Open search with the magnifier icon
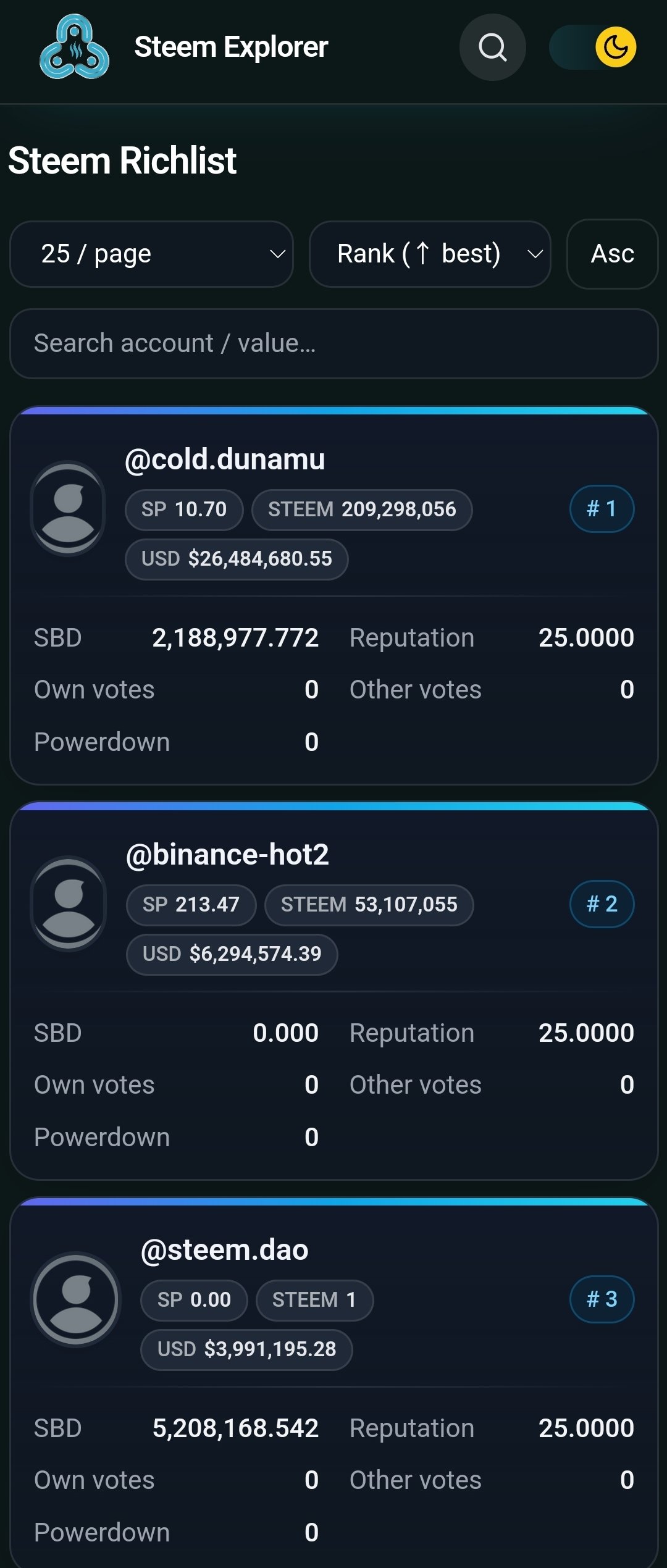The image size is (667, 1568). [492, 48]
